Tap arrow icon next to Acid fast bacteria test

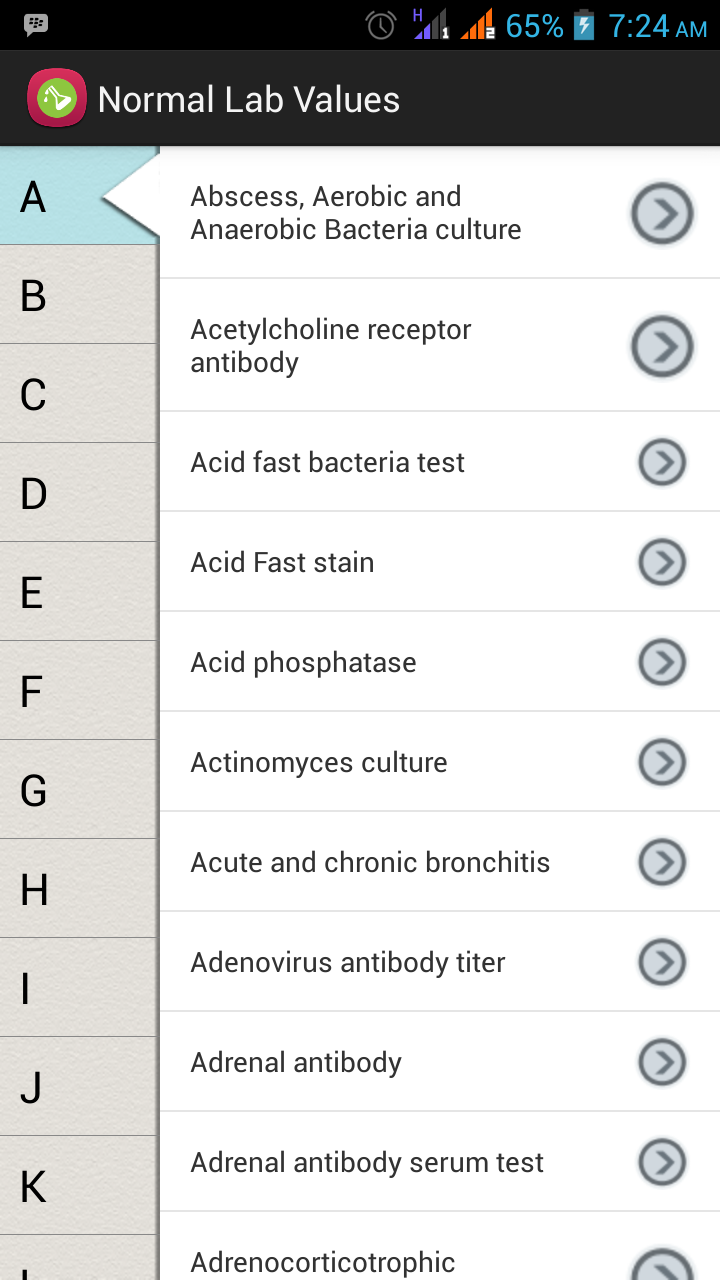click(662, 462)
